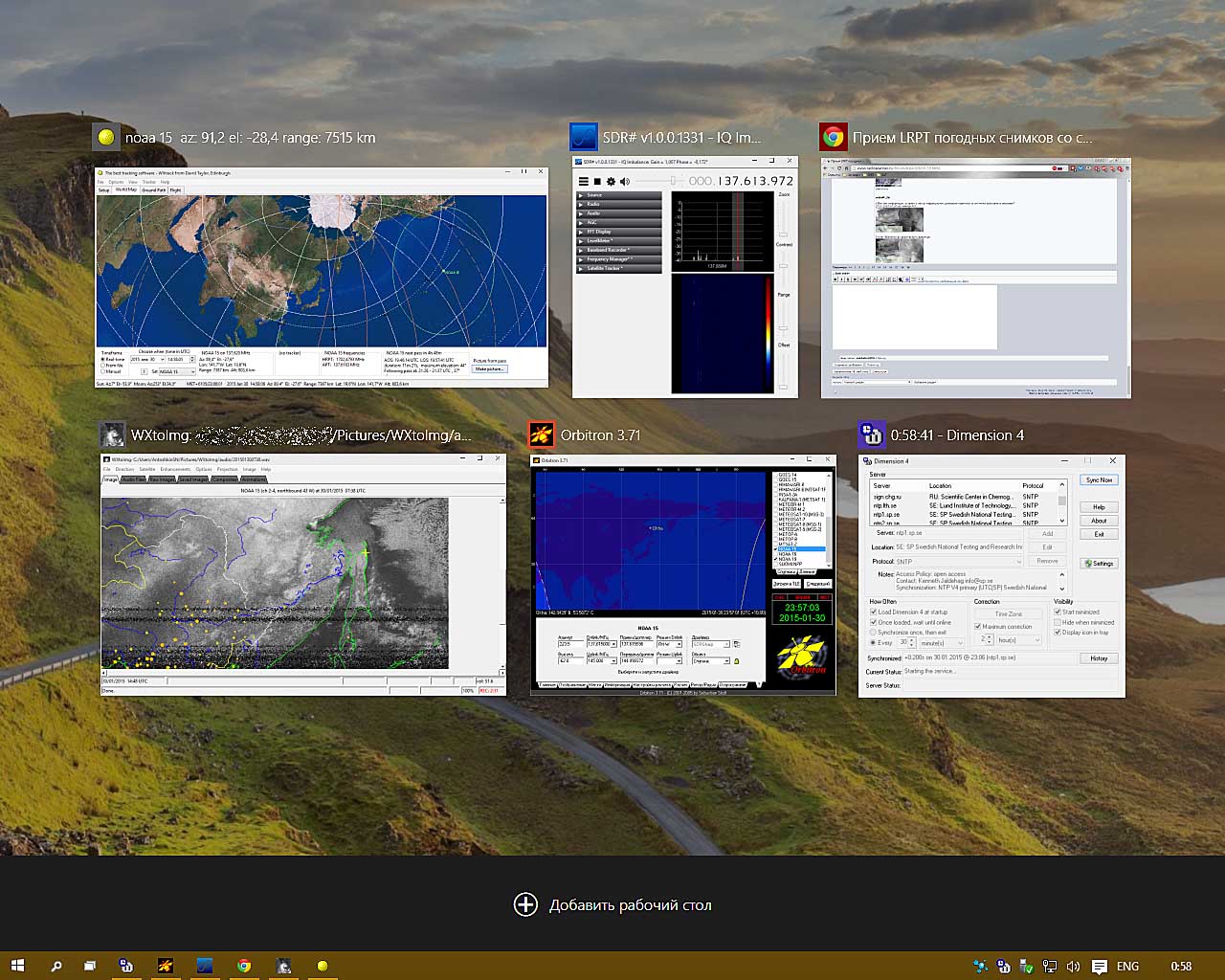The image size is (1225, 980).
Task: Open the Protocol dropdown in Dimension 4
Action: tap(959, 562)
